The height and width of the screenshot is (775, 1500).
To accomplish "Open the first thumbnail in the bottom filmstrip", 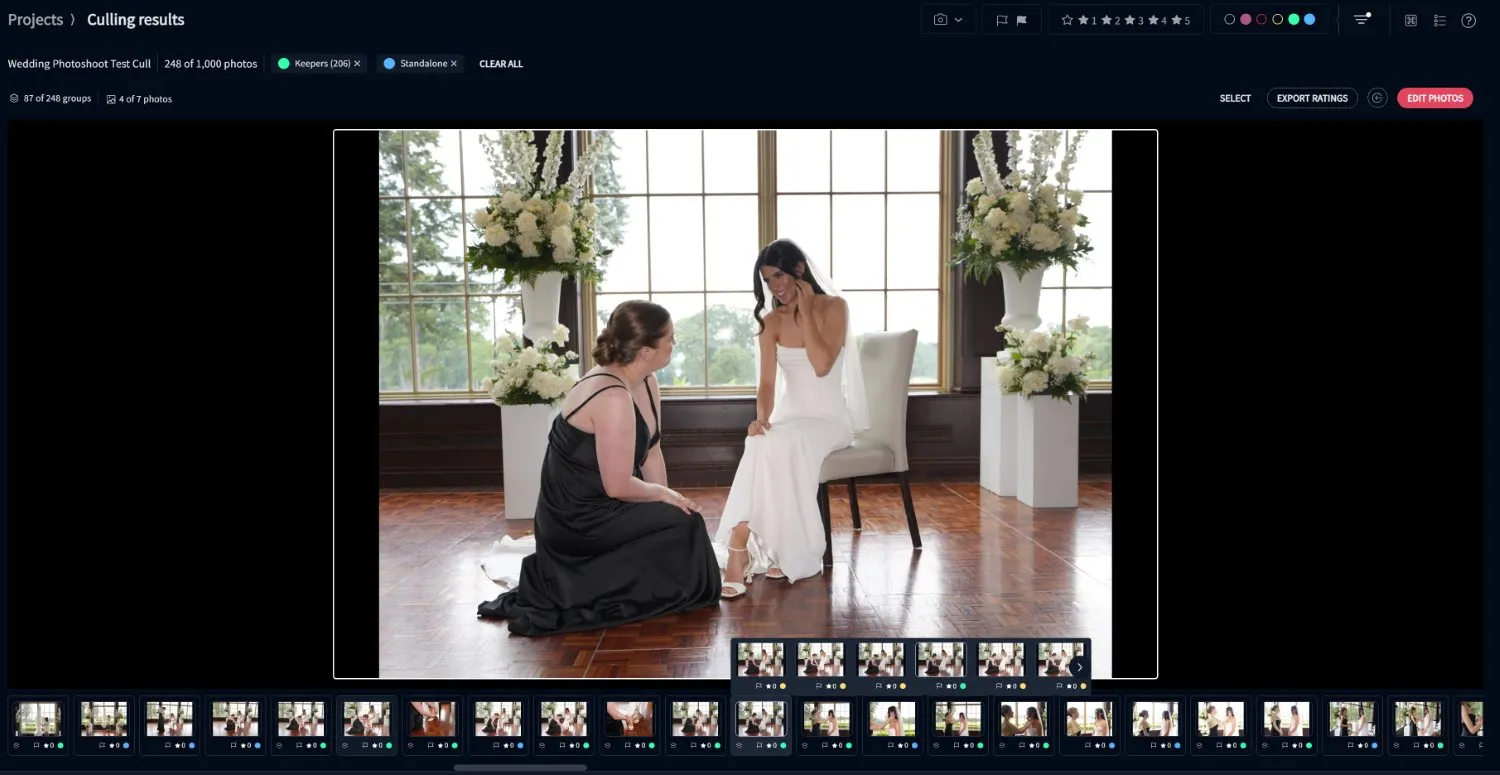I will coord(38,718).
